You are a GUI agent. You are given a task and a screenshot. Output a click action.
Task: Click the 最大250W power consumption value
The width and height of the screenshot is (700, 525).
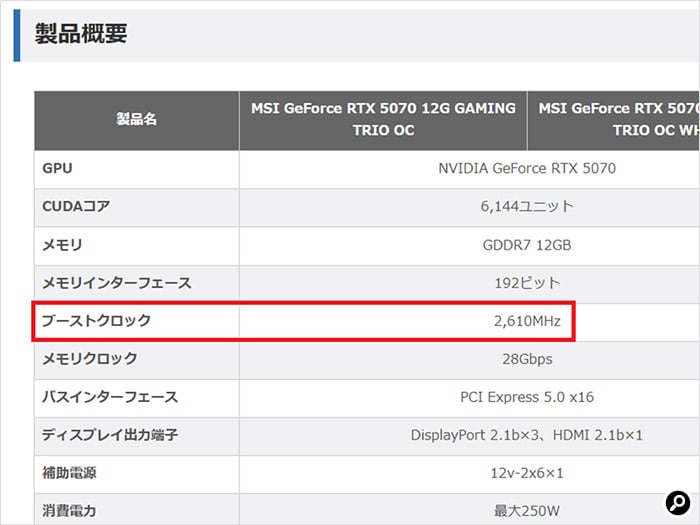pyautogui.click(x=527, y=510)
